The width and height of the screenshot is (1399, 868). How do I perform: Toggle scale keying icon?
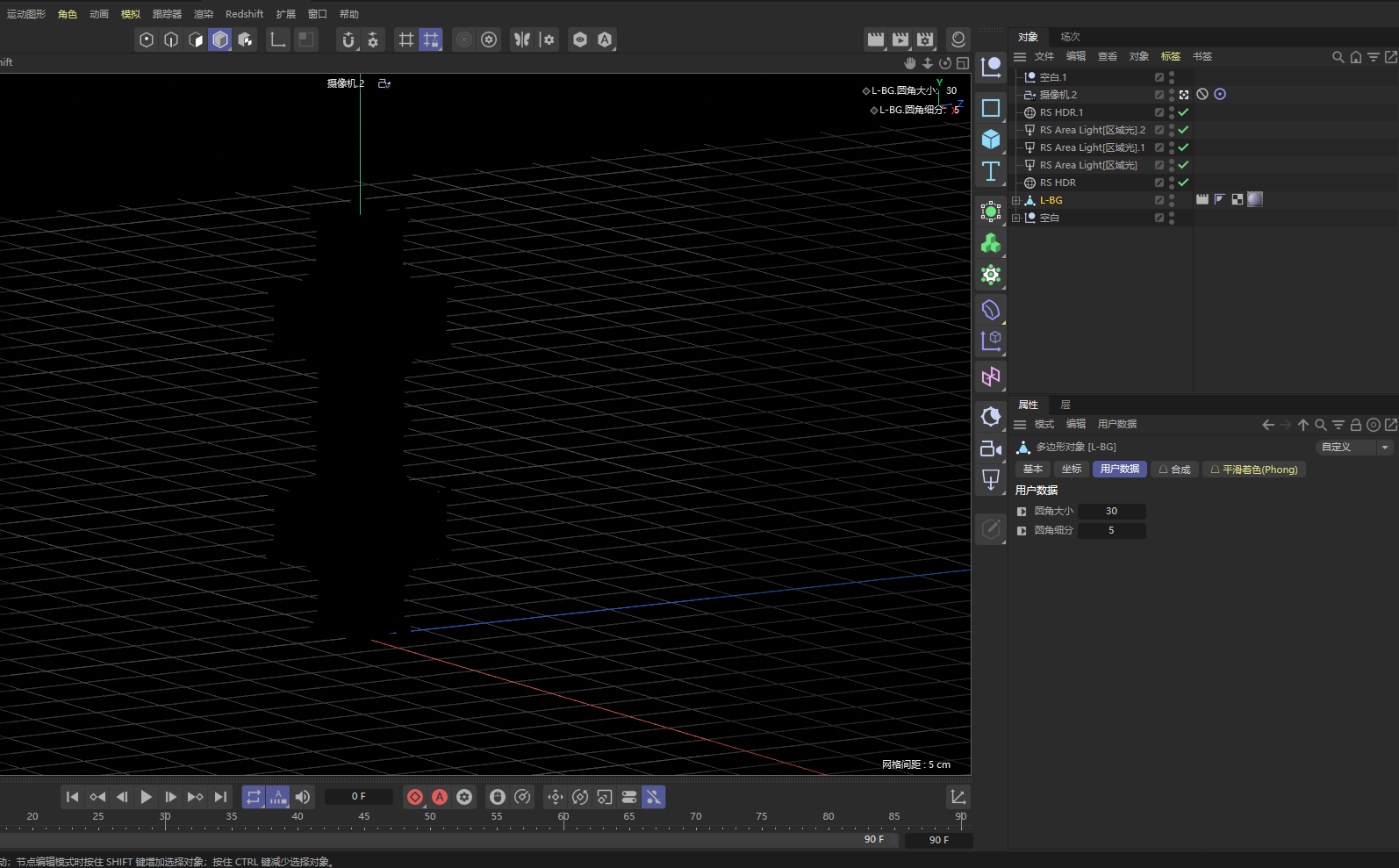(605, 797)
